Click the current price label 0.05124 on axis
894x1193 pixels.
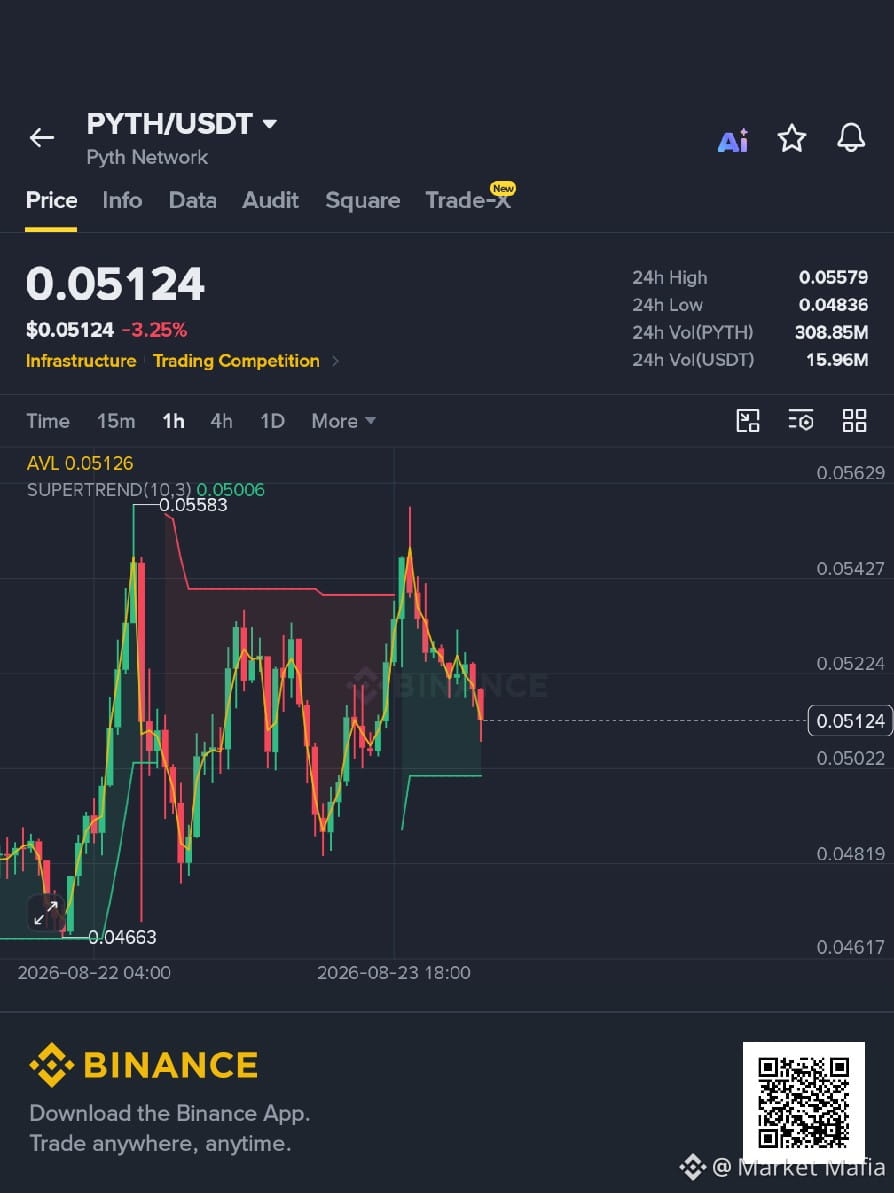coord(850,721)
